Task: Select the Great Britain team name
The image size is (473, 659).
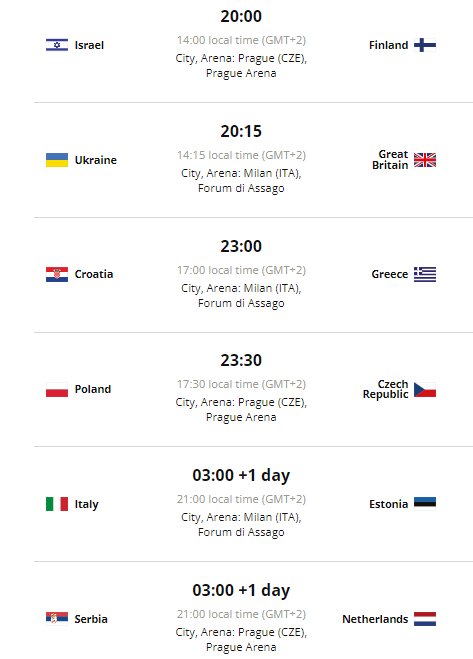Action: tap(390, 160)
